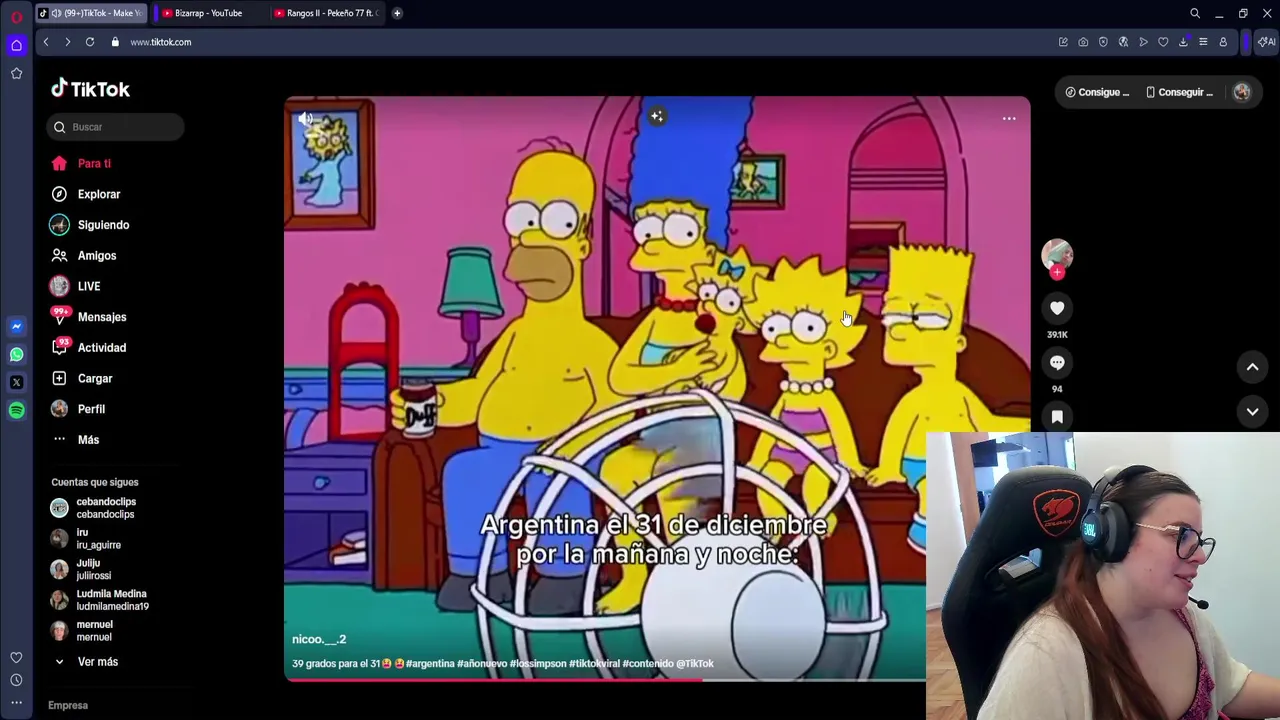Open Easy setup sliders icon
This screenshot has width=1280, height=720.
(1203, 42)
